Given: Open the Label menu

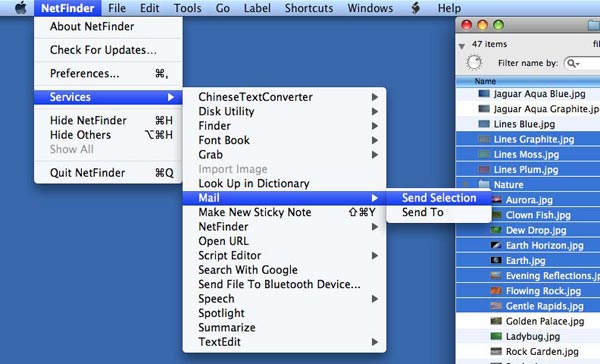Looking at the screenshot, I should (x=257, y=8).
